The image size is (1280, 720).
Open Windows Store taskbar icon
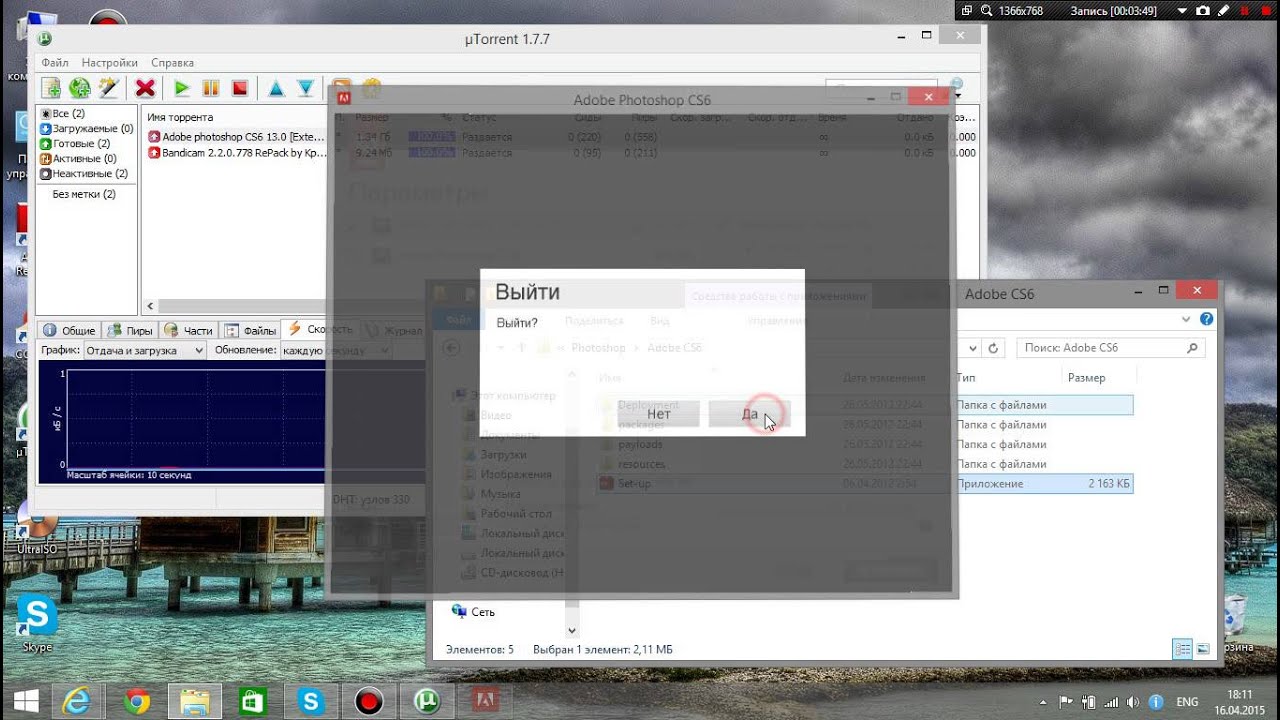coord(253,701)
